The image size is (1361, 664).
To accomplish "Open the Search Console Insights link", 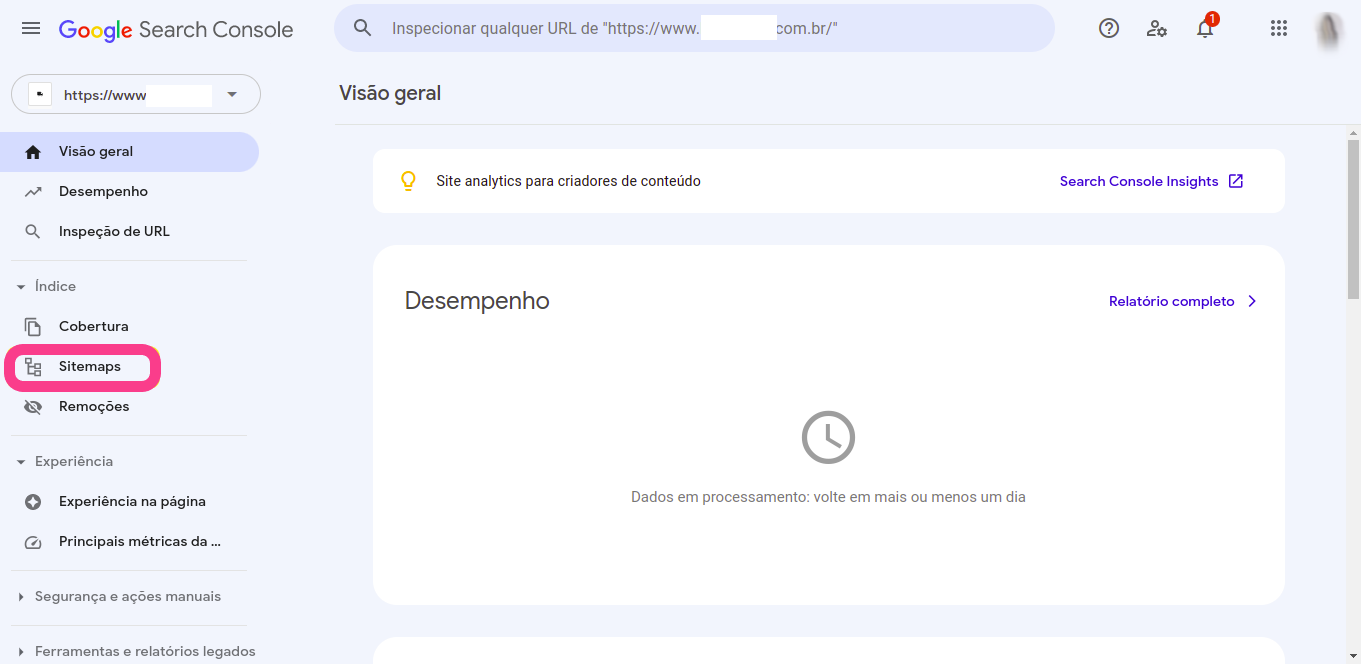I will point(1139,181).
